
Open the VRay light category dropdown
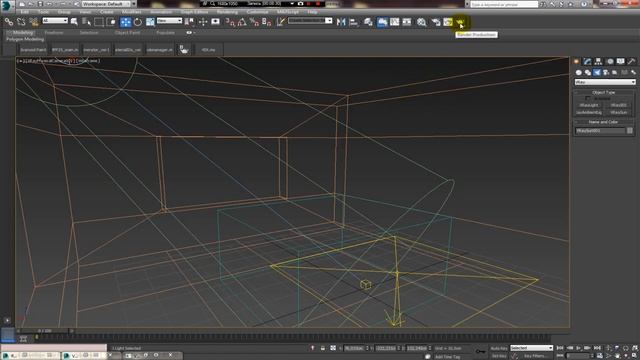(x=605, y=82)
